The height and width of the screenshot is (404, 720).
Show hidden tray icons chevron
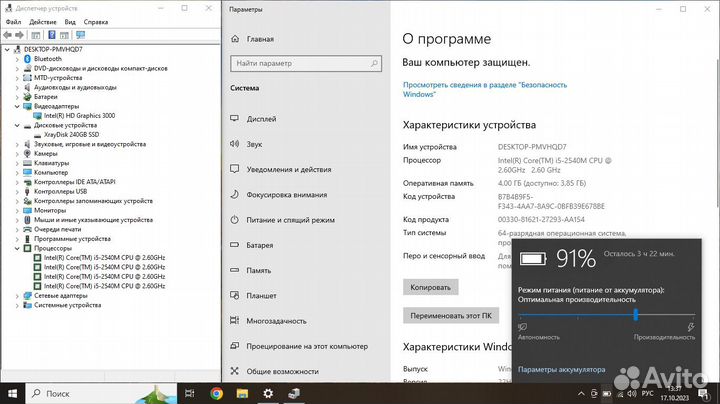[581, 394]
